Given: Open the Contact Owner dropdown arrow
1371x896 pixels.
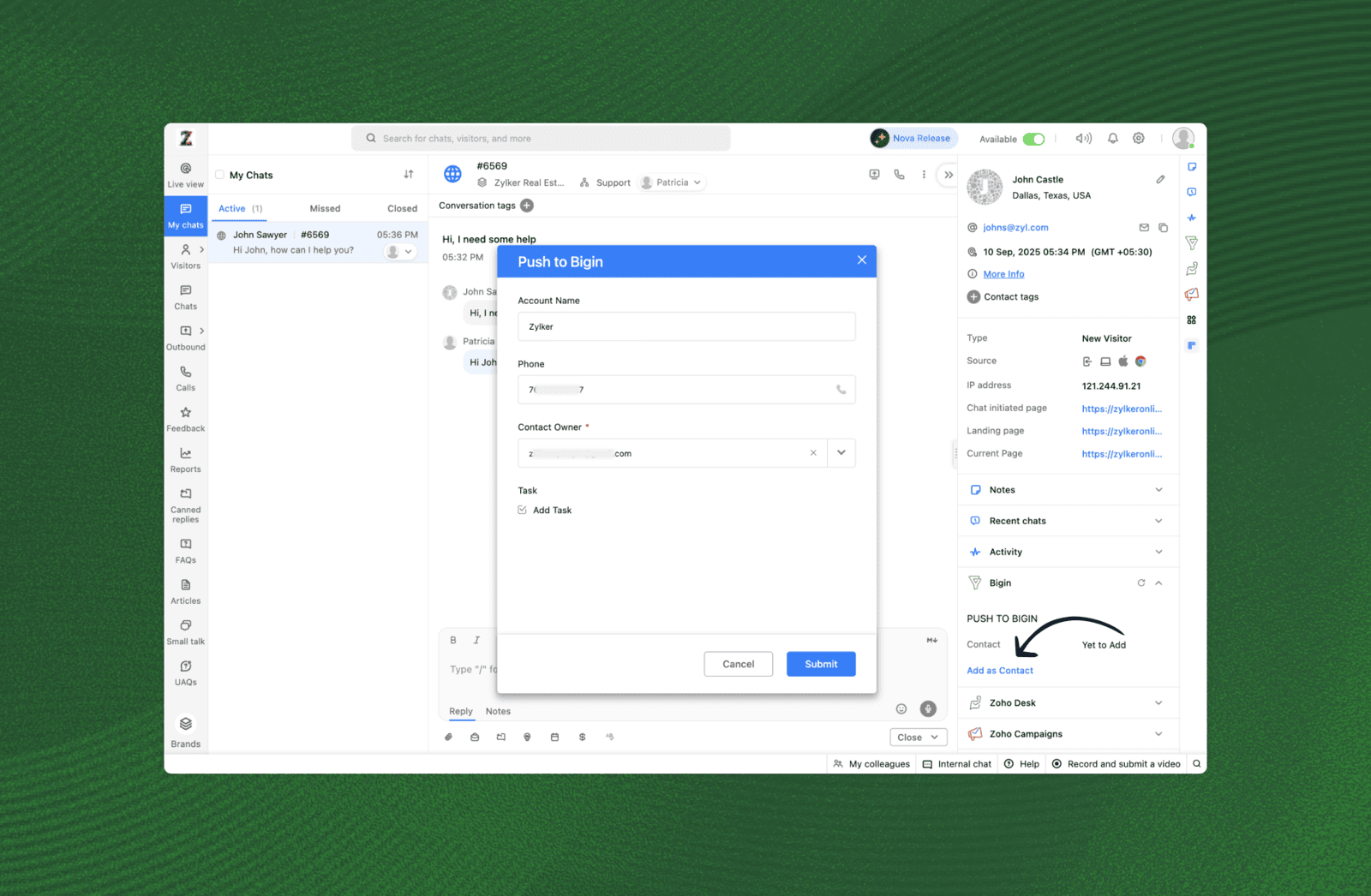Looking at the screenshot, I should 841,453.
